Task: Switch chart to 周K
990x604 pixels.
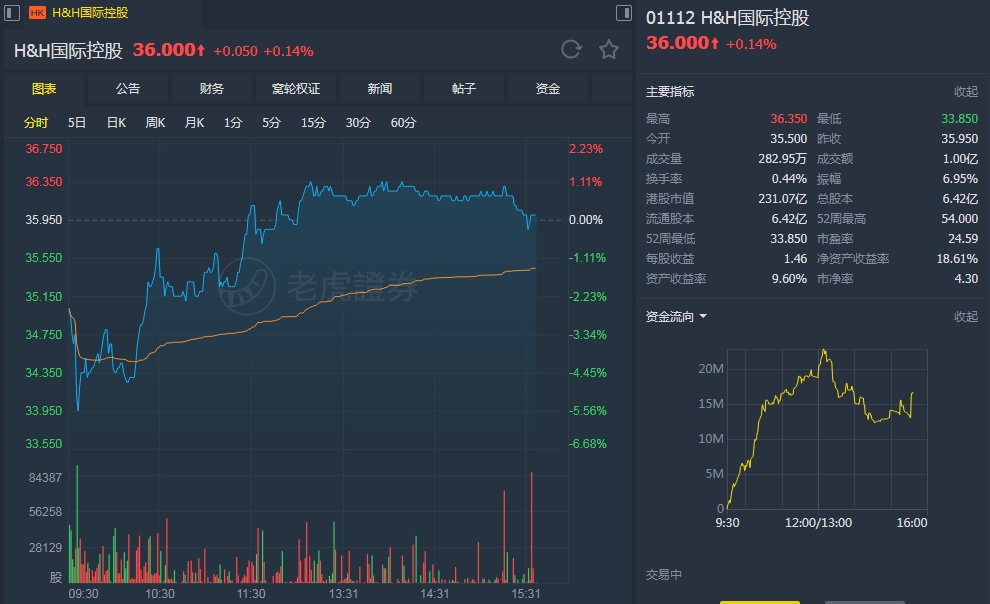Action: tap(155, 122)
